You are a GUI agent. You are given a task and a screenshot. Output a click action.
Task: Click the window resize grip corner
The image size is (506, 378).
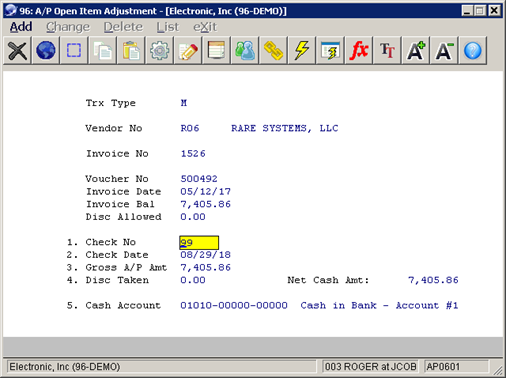pyautogui.click(x=498, y=370)
